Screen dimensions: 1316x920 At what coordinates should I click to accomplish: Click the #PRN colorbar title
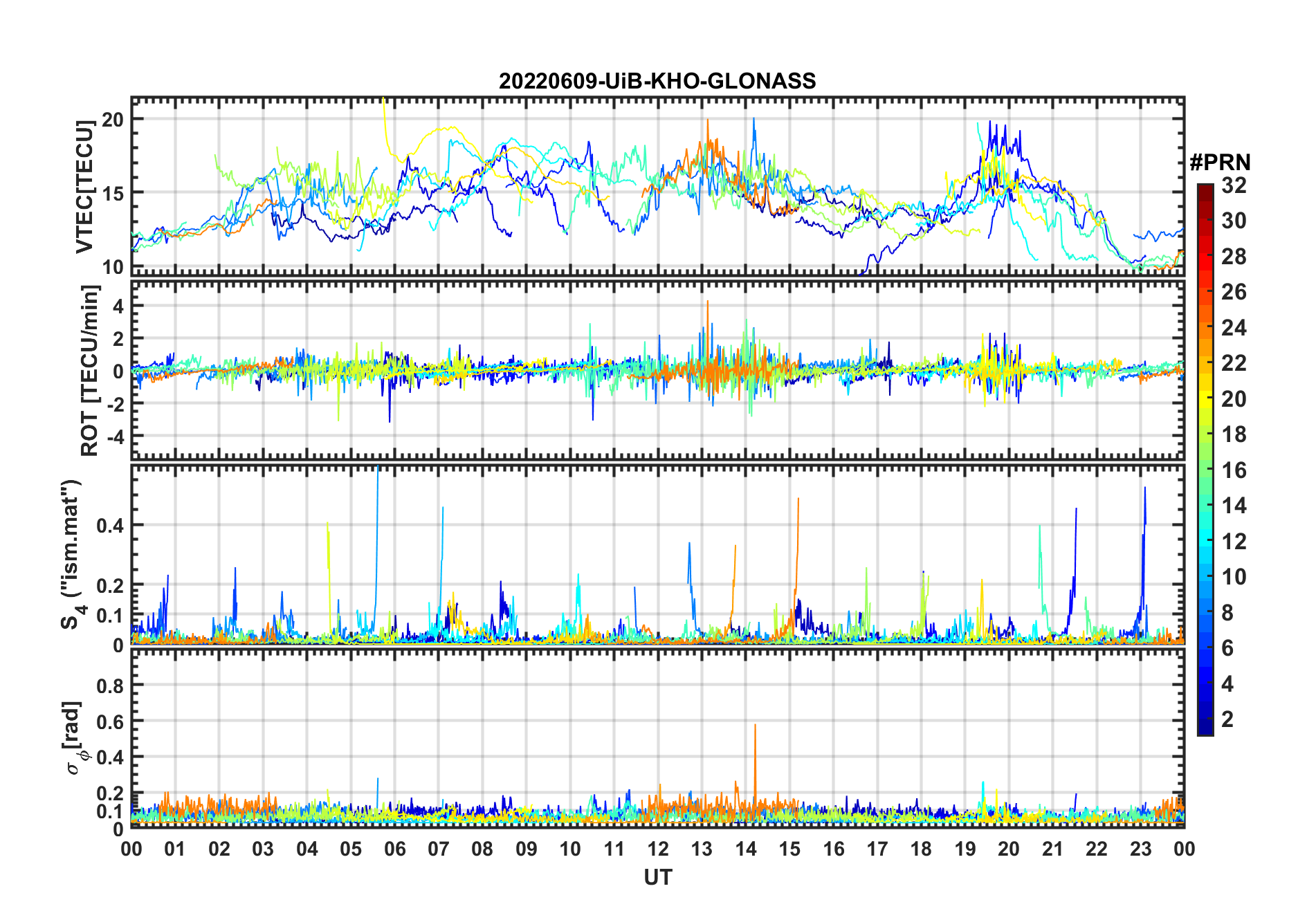pos(1220,163)
